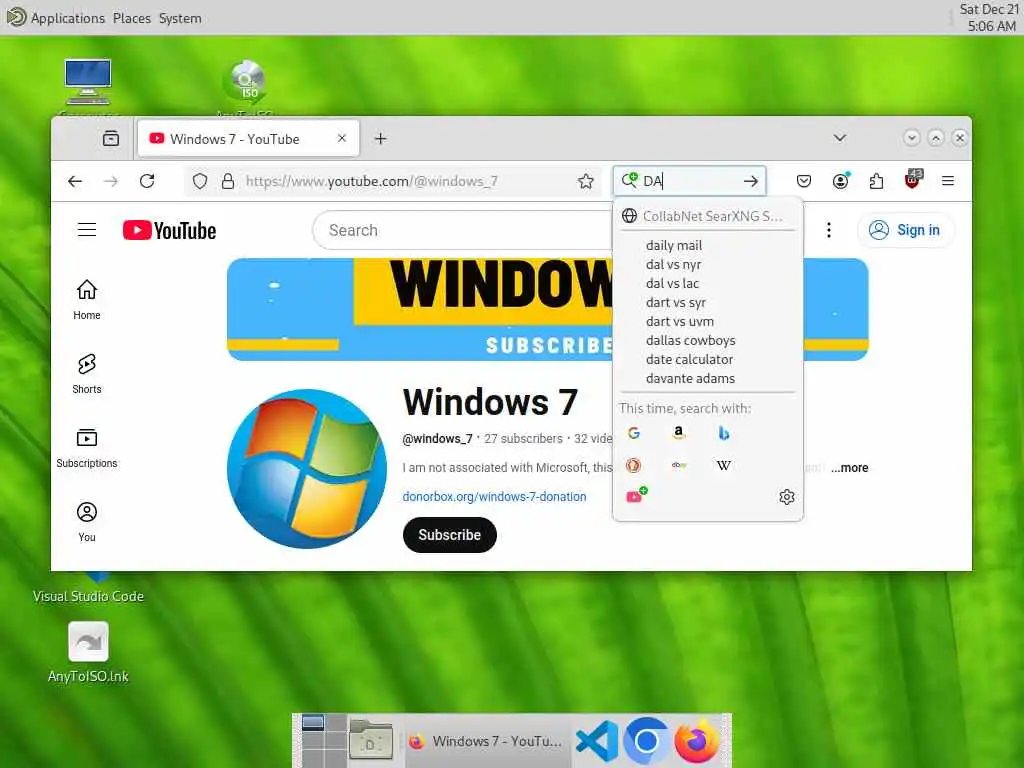Select CollabNet SearXNG search header
1024x768 pixels.
[x=707, y=216]
